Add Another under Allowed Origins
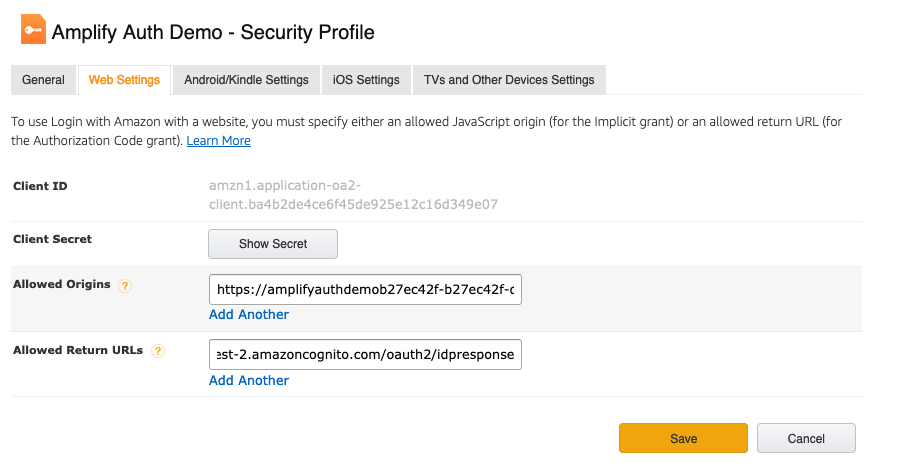The height and width of the screenshot is (476, 919). [249, 315]
